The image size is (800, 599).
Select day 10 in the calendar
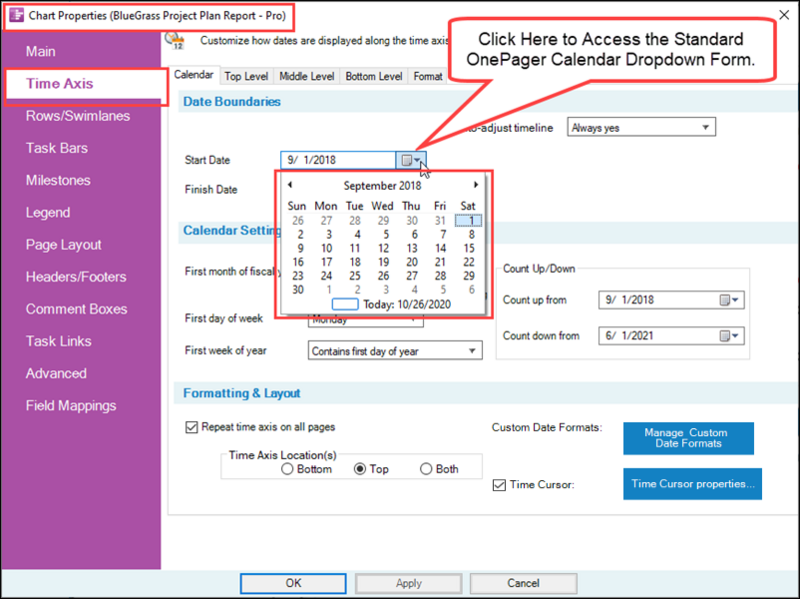(x=327, y=248)
